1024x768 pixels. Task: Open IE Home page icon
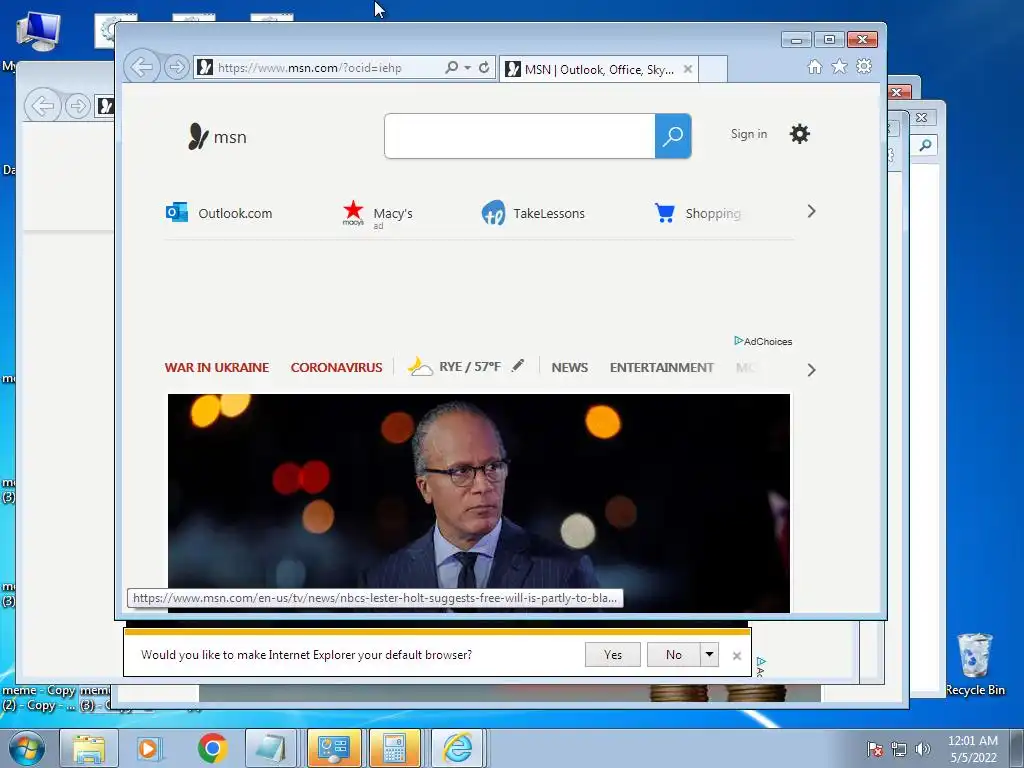click(814, 67)
